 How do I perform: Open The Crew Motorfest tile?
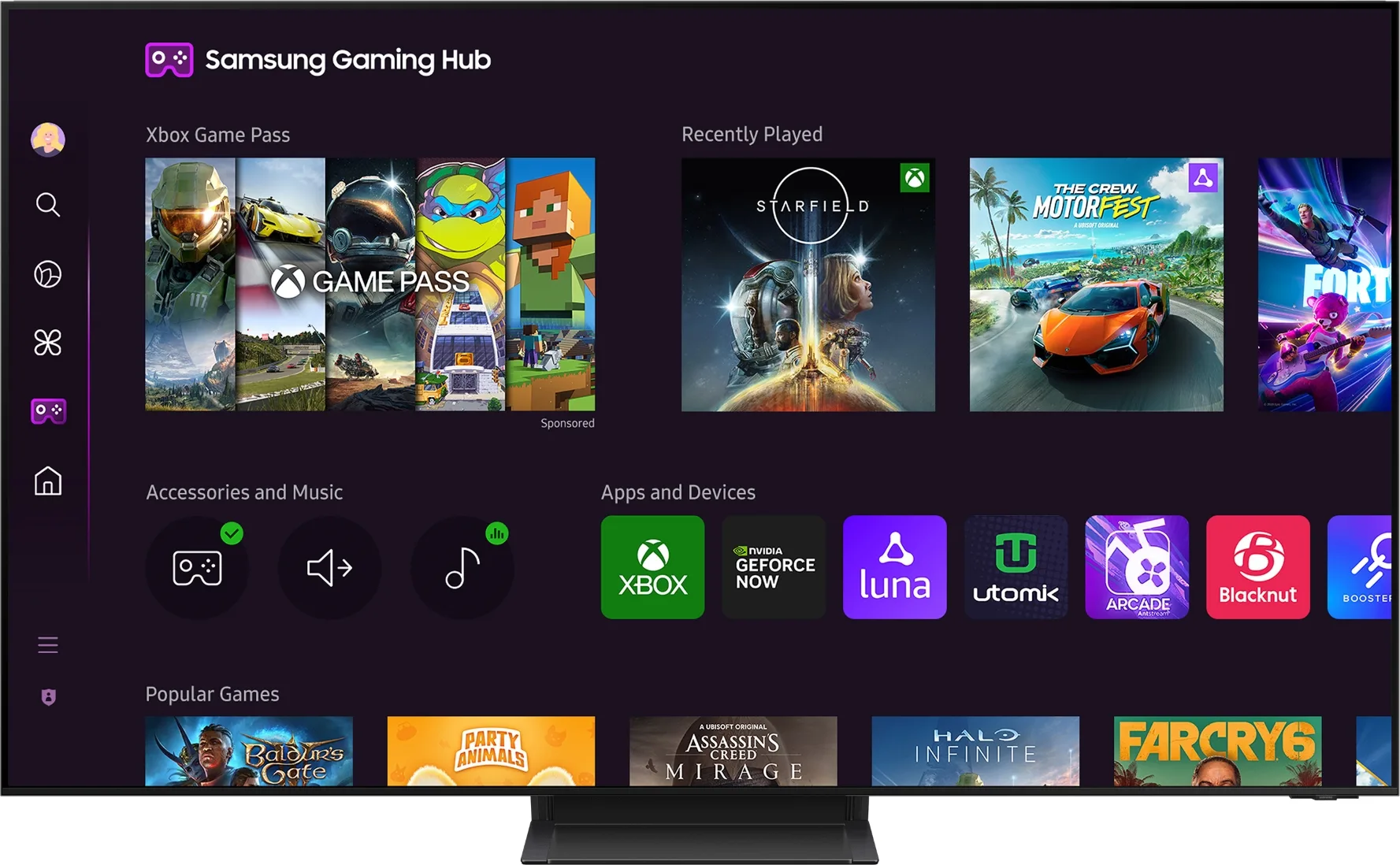tap(1097, 284)
